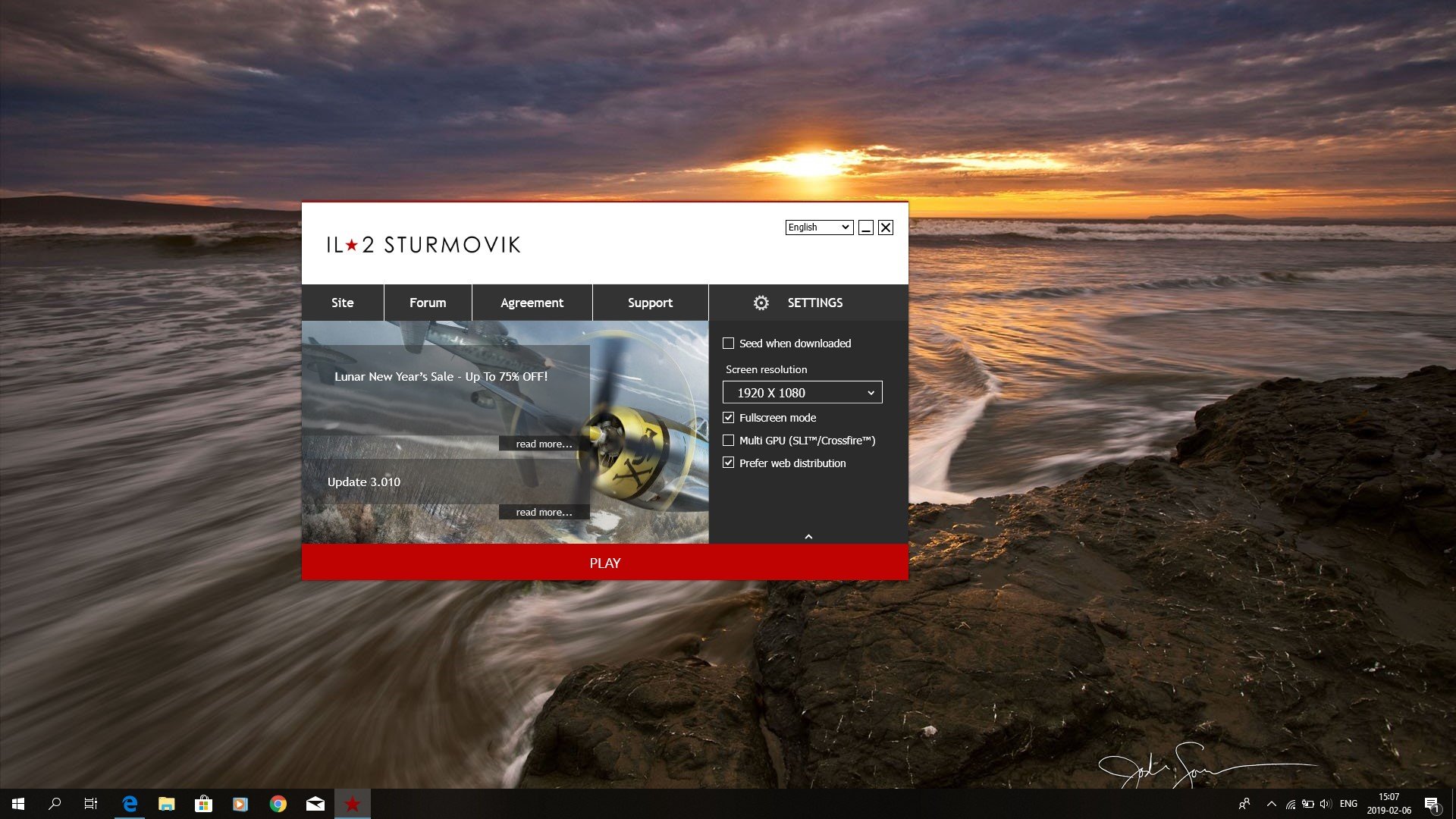Open Microsoft Edge from taskbar

130,804
